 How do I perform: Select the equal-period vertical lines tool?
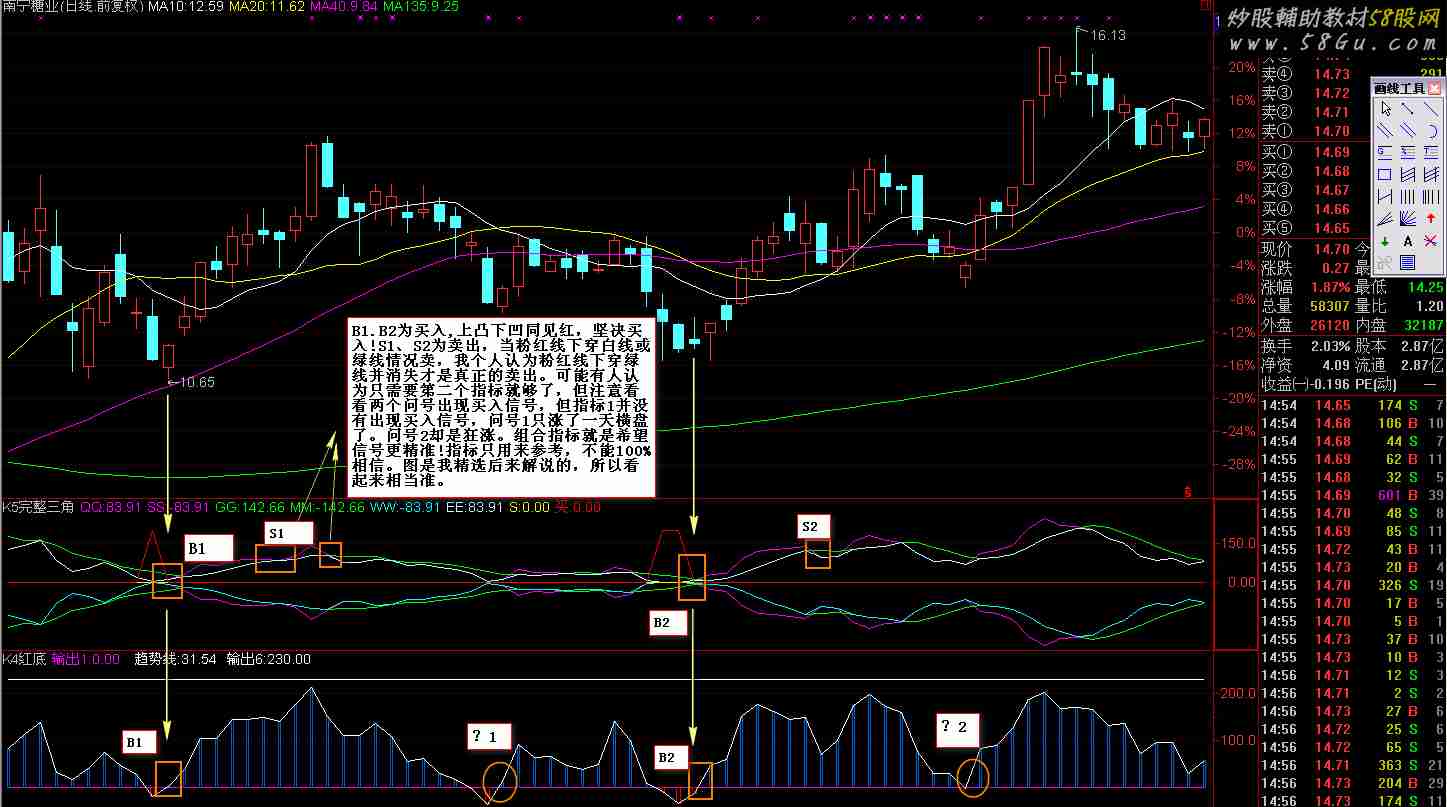pos(1408,196)
